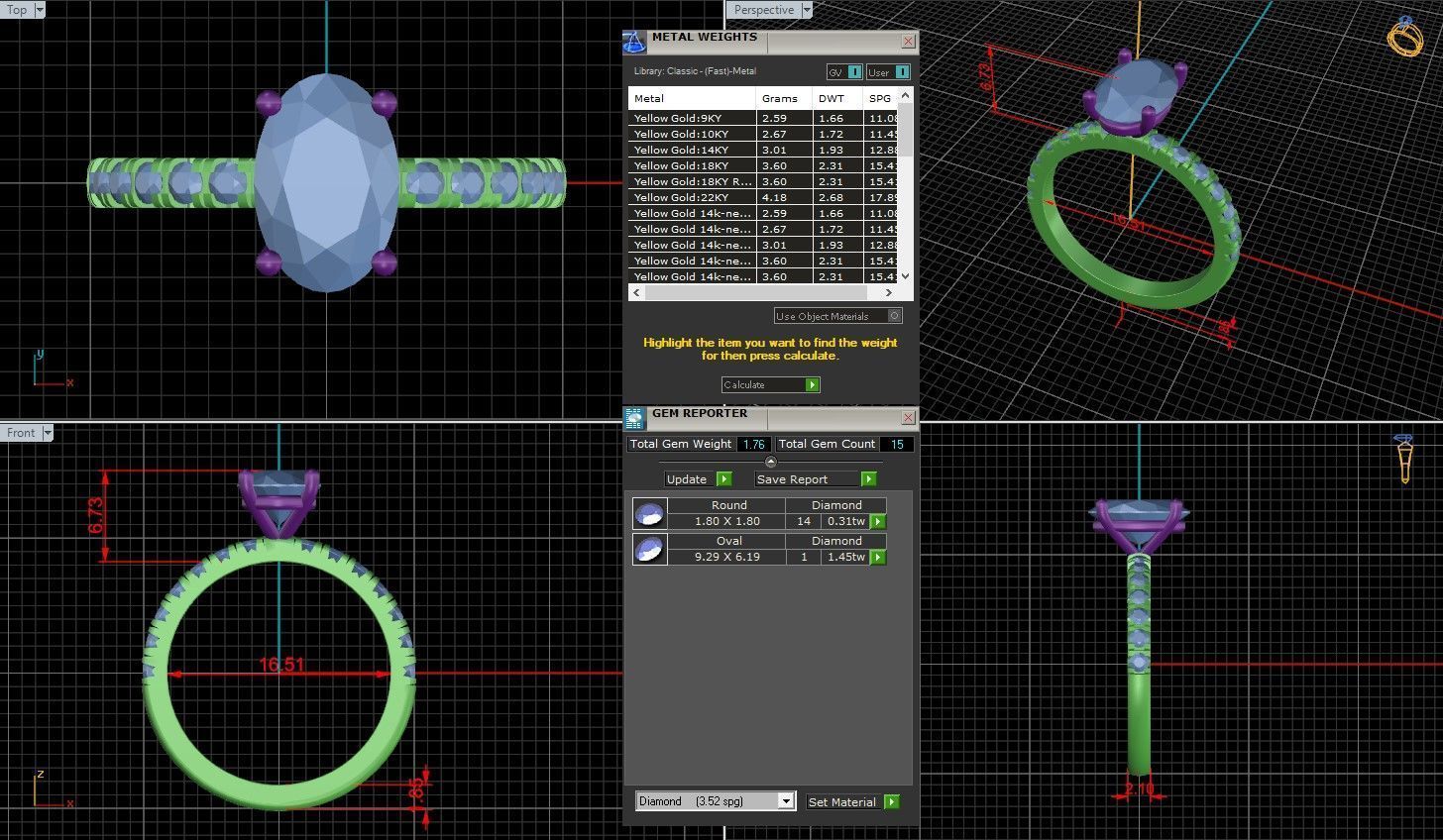Click the Total Gem Weight value 1.76
This screenshot has width=1443, height=840.
(753, 444)
